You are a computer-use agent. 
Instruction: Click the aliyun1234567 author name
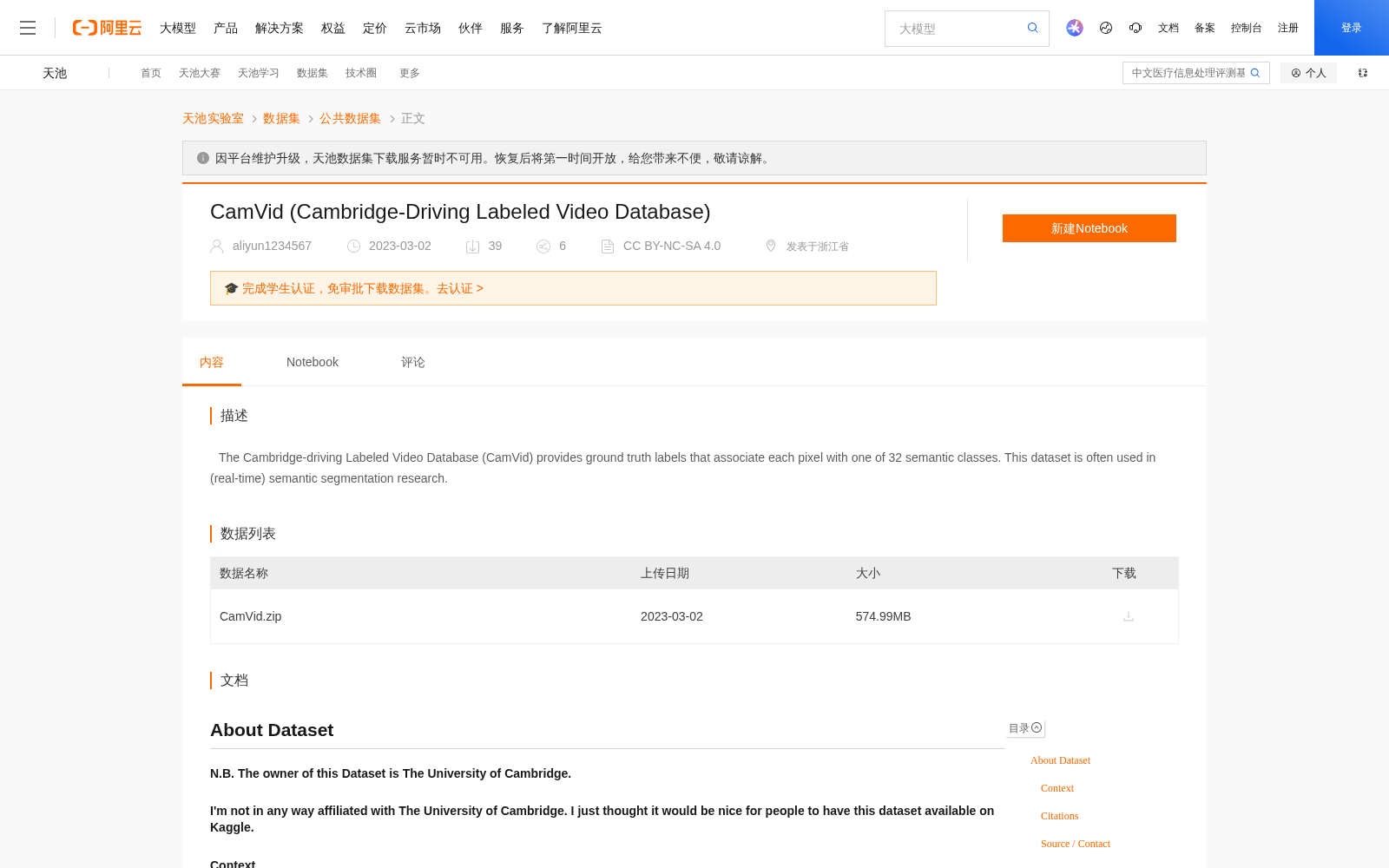[x=272, y=246]
